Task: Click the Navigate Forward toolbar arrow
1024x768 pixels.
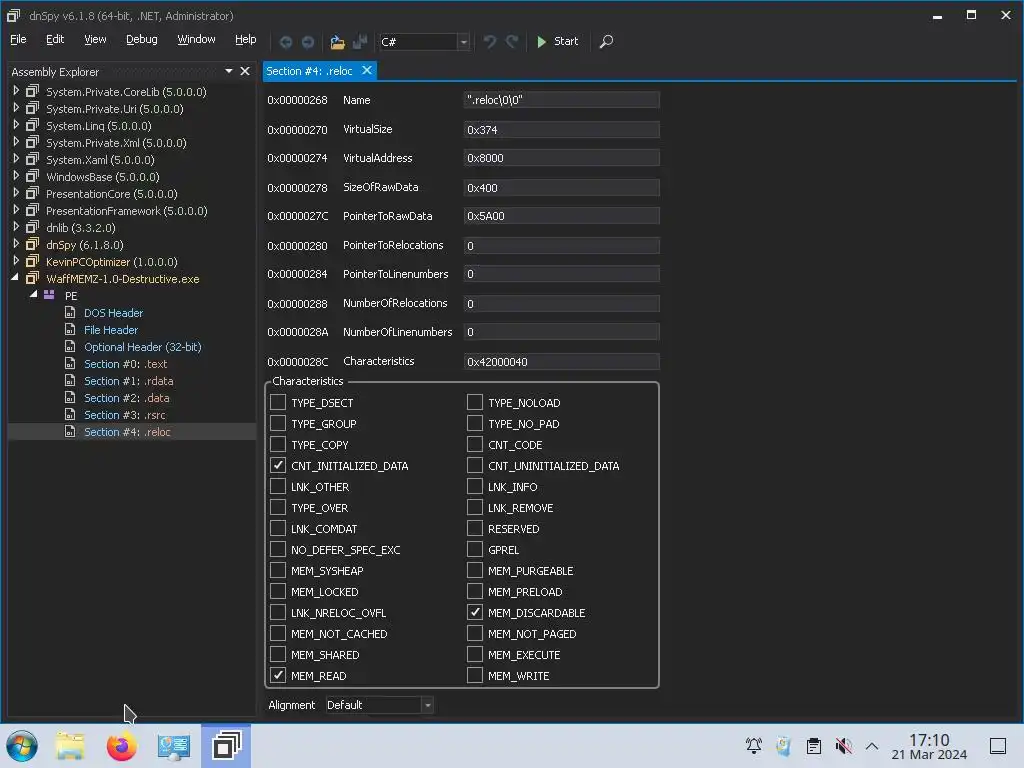Action: (308, 42)
